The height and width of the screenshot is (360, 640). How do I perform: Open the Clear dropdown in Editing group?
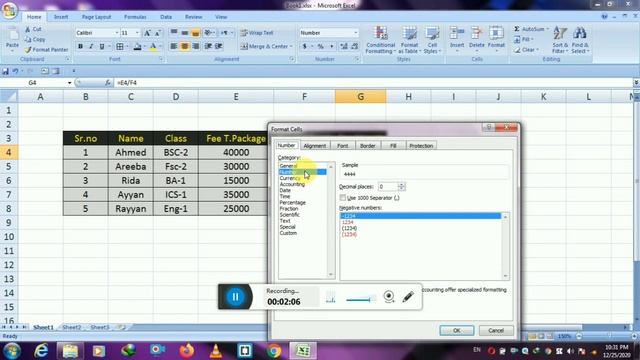[x=527, y=50]
